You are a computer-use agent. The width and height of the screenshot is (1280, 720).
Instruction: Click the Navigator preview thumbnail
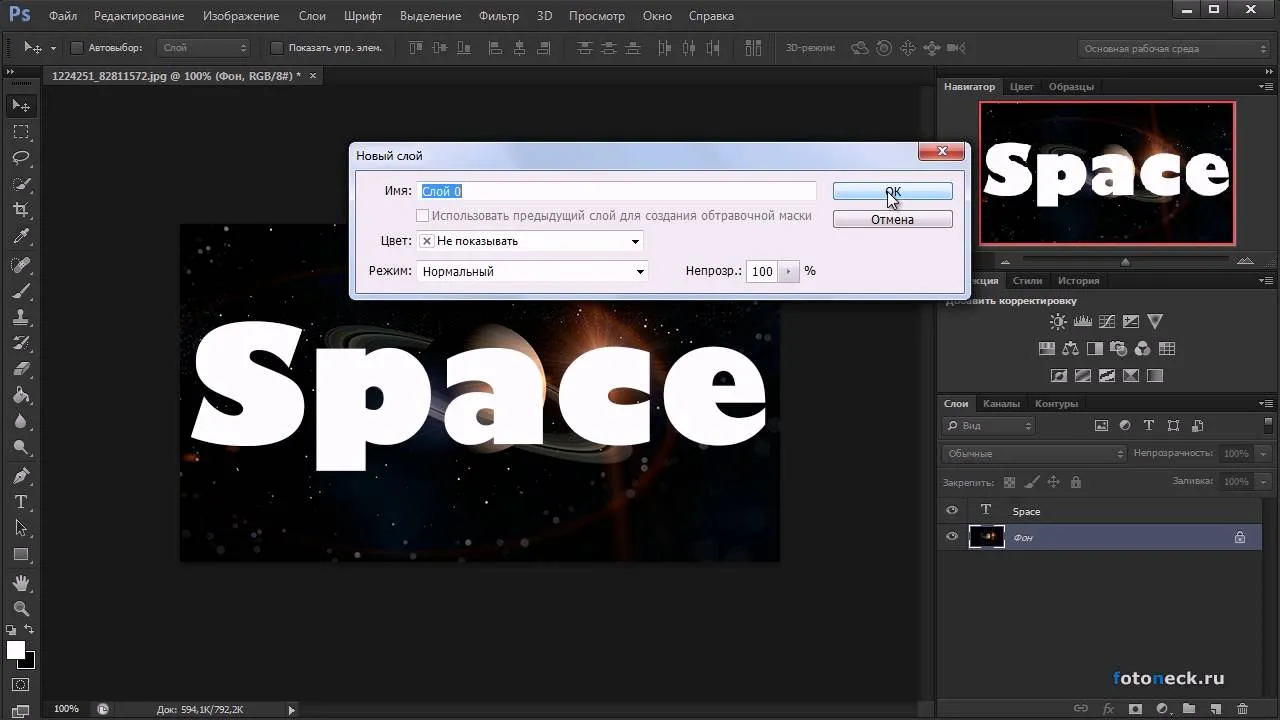[1107, 173]
